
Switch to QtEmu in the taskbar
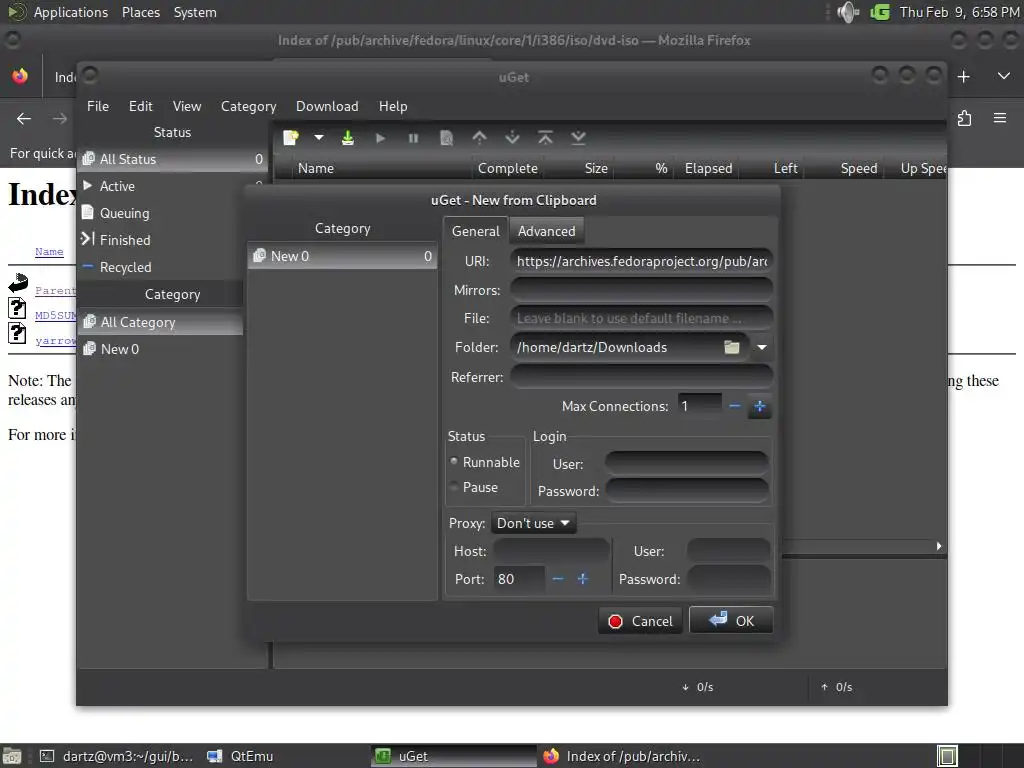241,756
